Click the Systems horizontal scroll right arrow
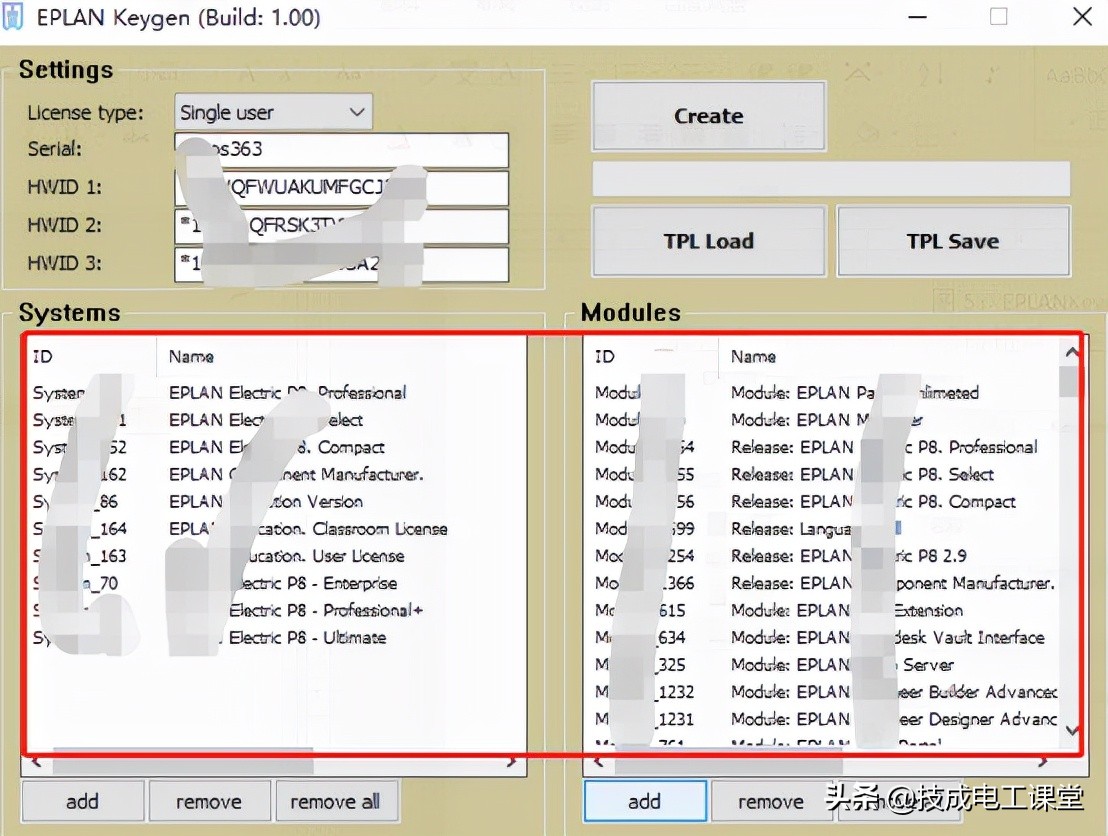Screen dimensions: 1108x836 pyautogui.click(x=512, y=763)
